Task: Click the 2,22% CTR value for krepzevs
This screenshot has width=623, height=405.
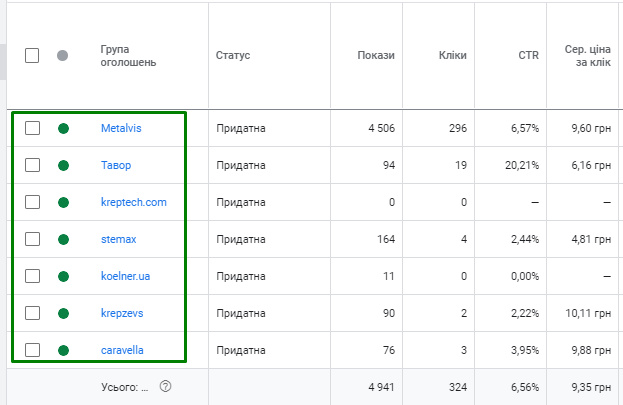Action: 525,313
